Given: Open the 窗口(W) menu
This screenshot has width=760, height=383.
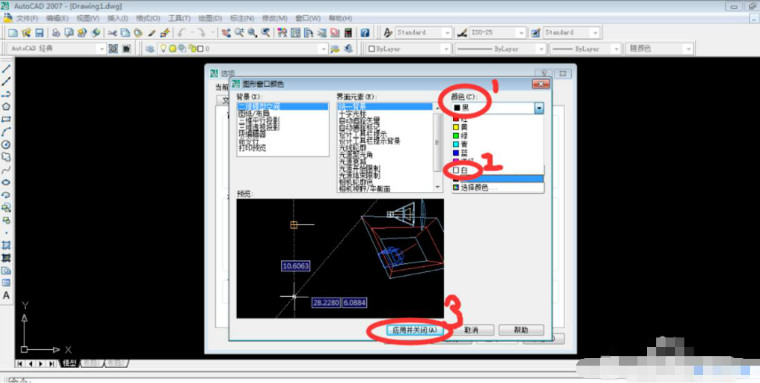Looking at the screenshot, I should [308, 18].
